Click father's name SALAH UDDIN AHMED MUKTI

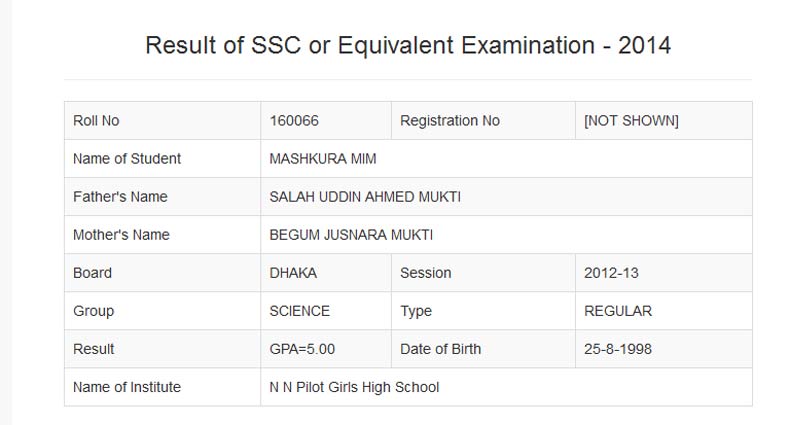click(x=365, y=197)
